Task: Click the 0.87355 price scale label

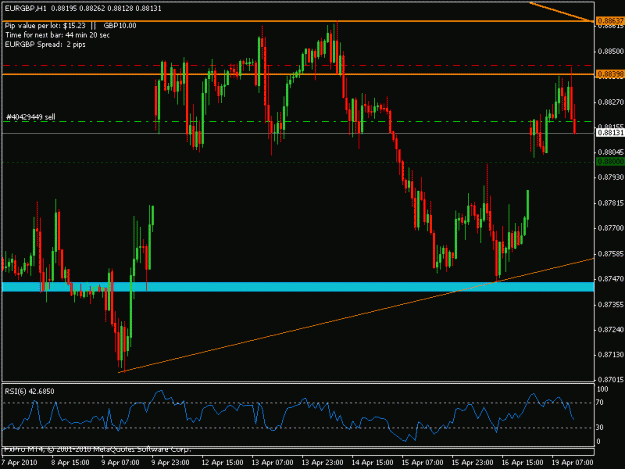Action: point(611,304)
